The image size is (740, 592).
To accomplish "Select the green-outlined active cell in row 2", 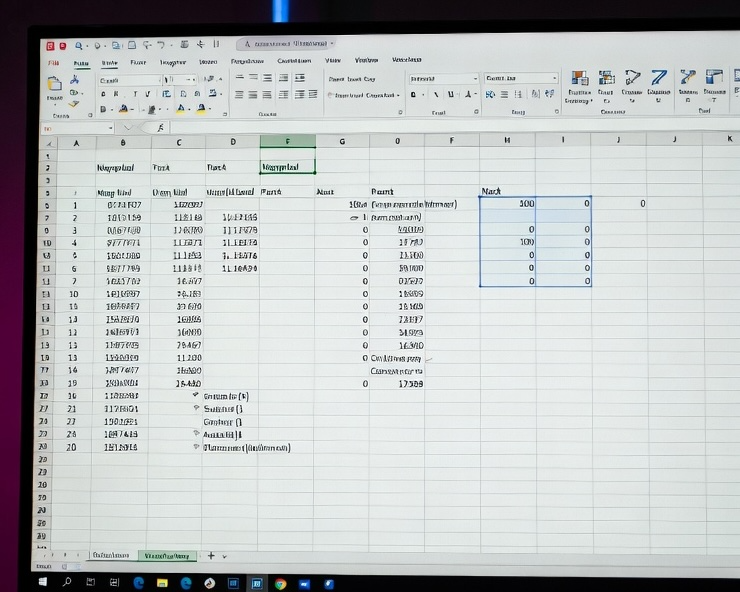I will (287, 167).
